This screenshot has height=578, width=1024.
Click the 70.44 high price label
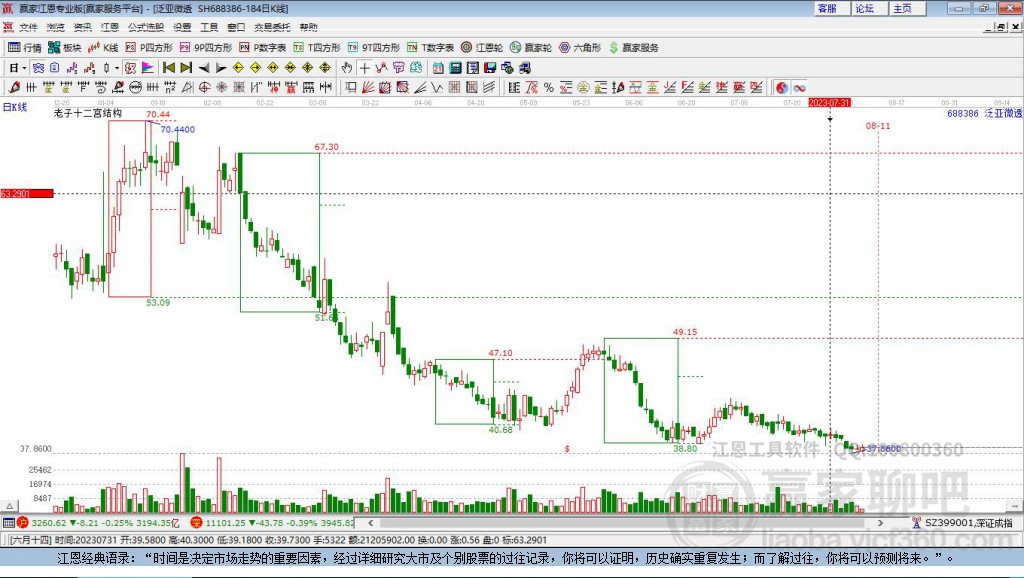158,114
